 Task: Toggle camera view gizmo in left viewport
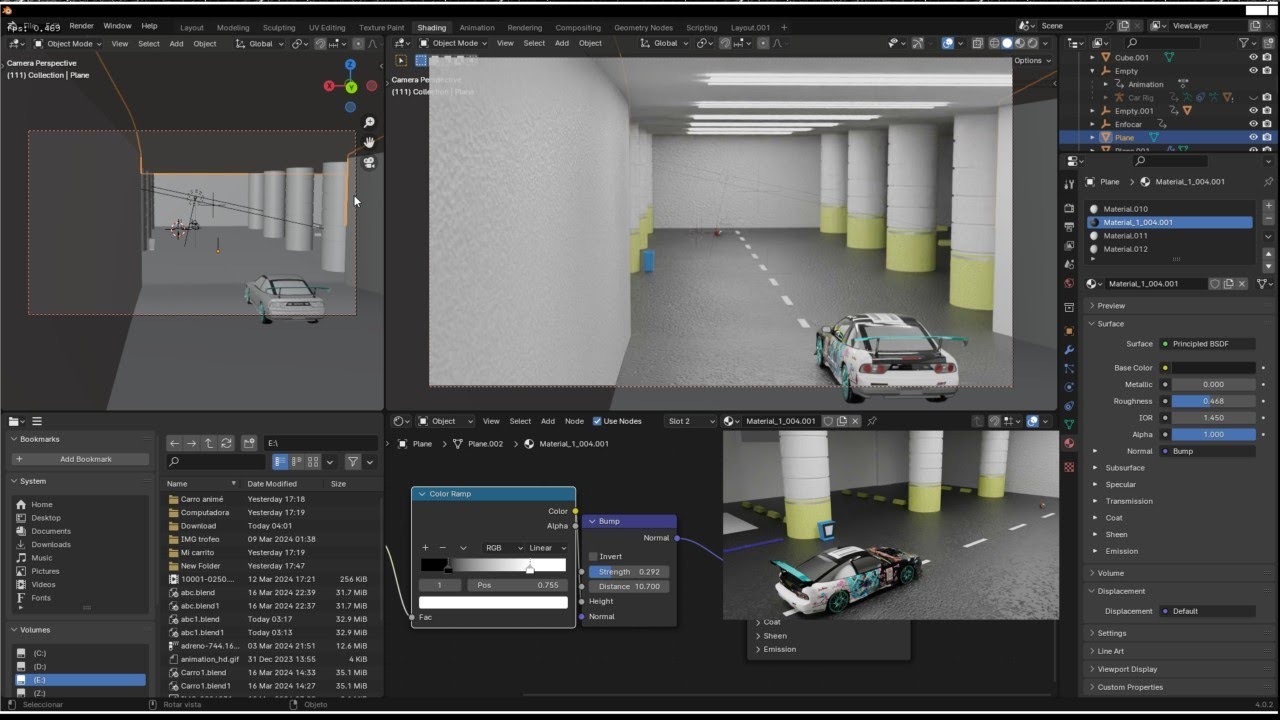coord(369,162)
